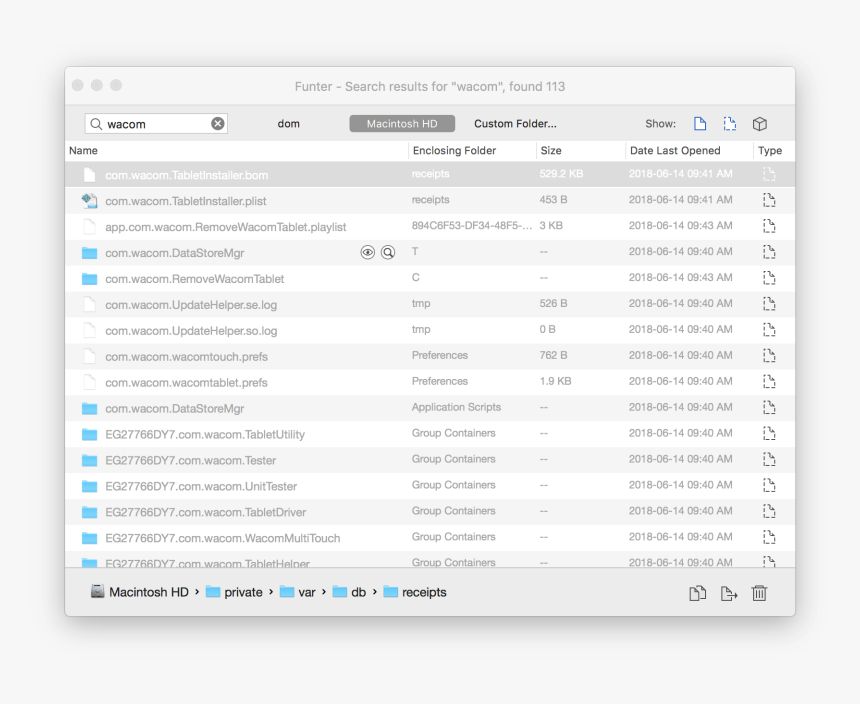Click receipts folder in path bar
This screenshot has width=860, height=704.
[415, 592]
